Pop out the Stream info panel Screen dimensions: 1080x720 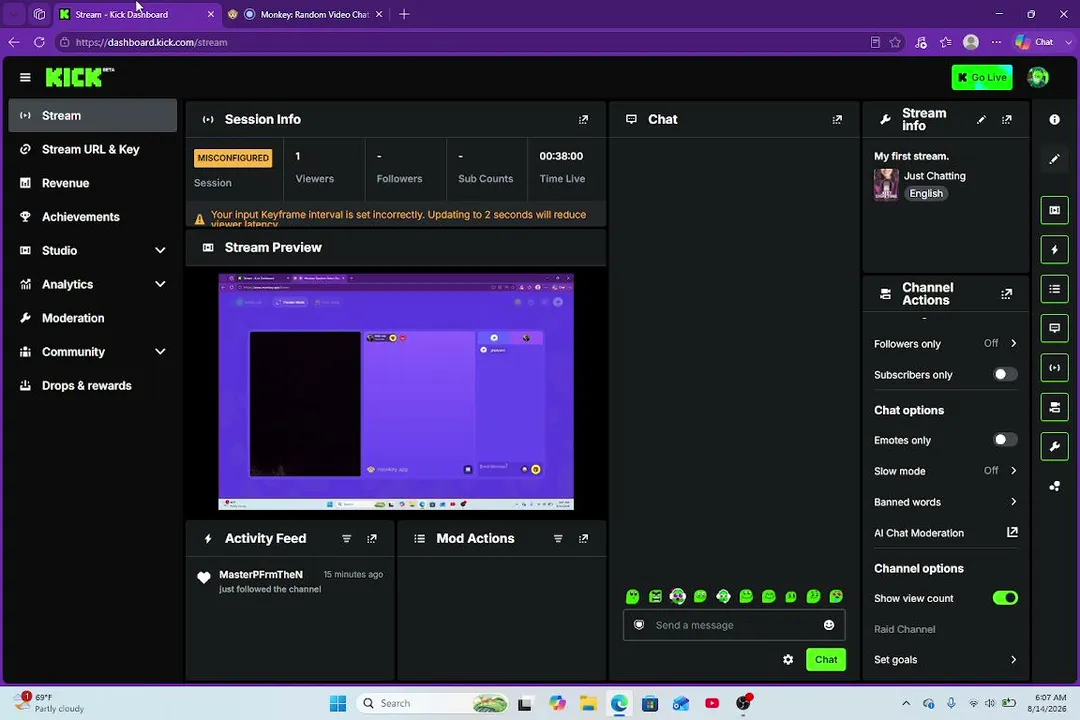click(1006, 119)
